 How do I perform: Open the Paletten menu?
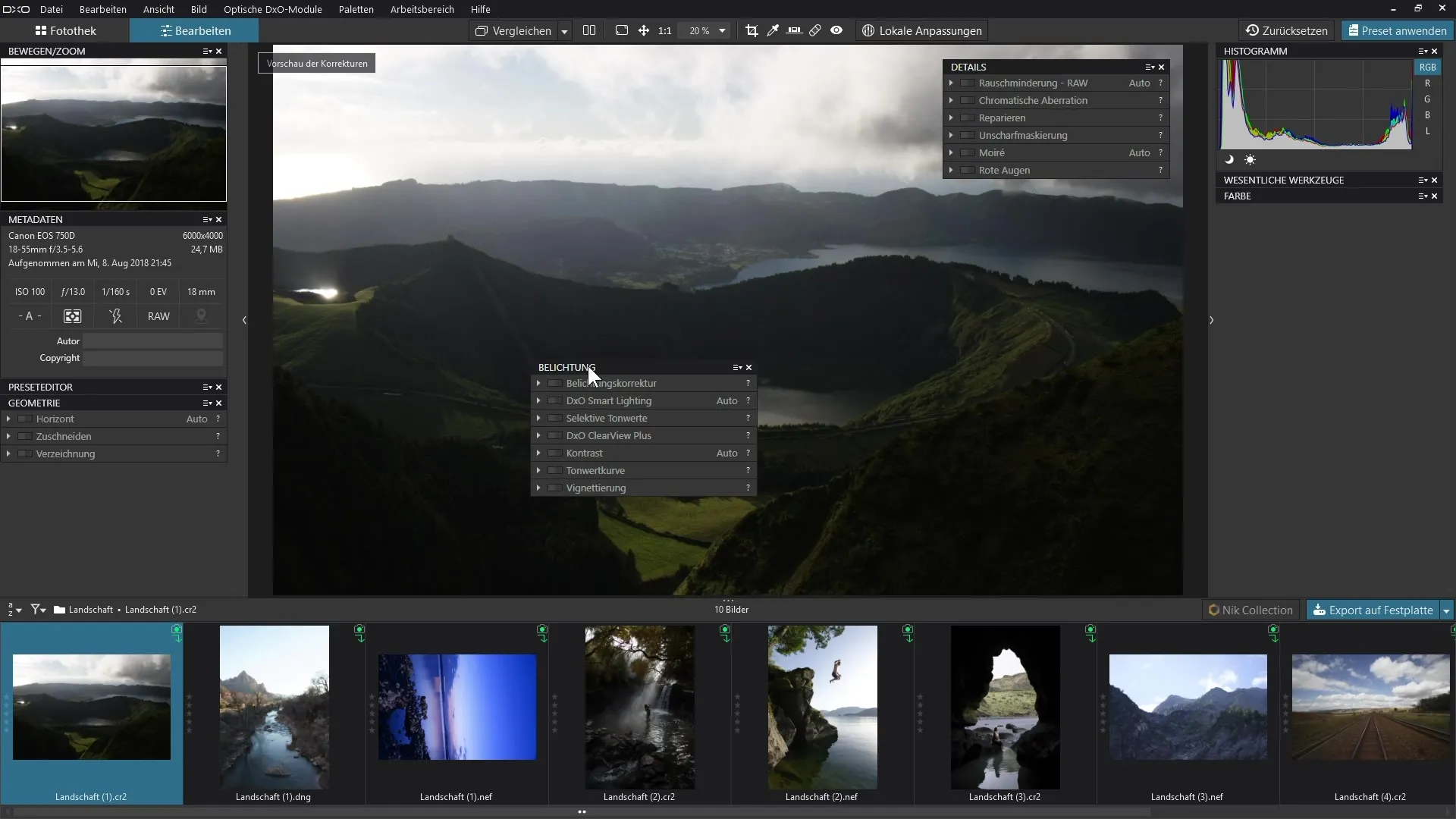coord(356,9)
